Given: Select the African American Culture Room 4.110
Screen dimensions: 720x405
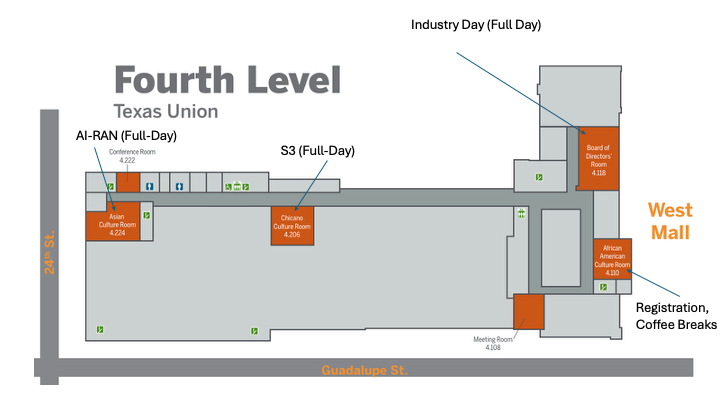Looking at the screenshot, I should coord(613,259).
